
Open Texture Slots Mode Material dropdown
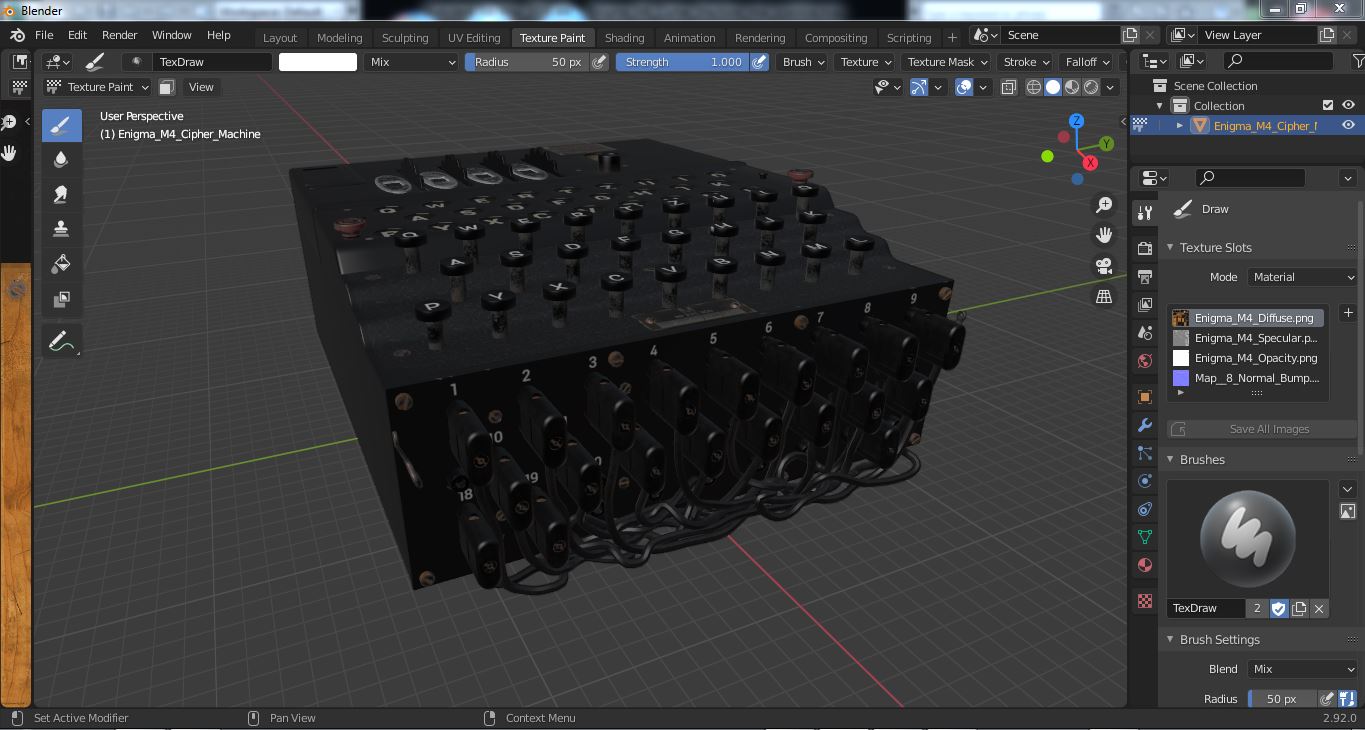click(1302, 277)
